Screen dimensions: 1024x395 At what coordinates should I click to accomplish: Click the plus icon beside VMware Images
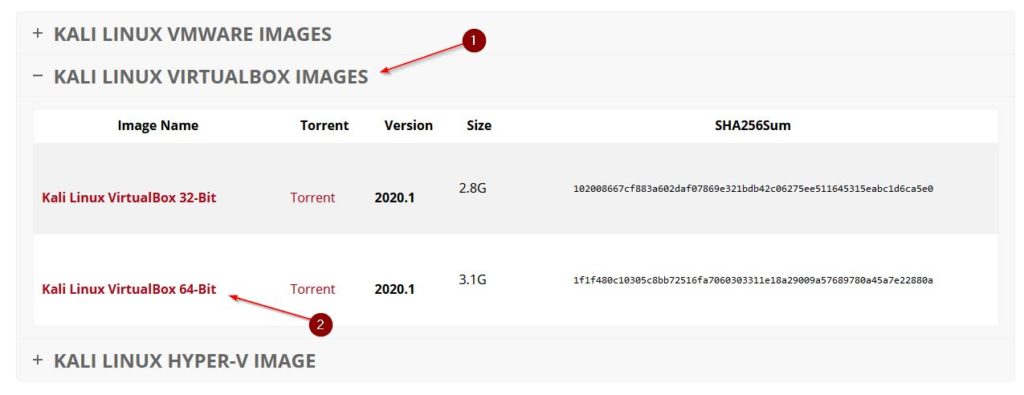coord(38,33)
